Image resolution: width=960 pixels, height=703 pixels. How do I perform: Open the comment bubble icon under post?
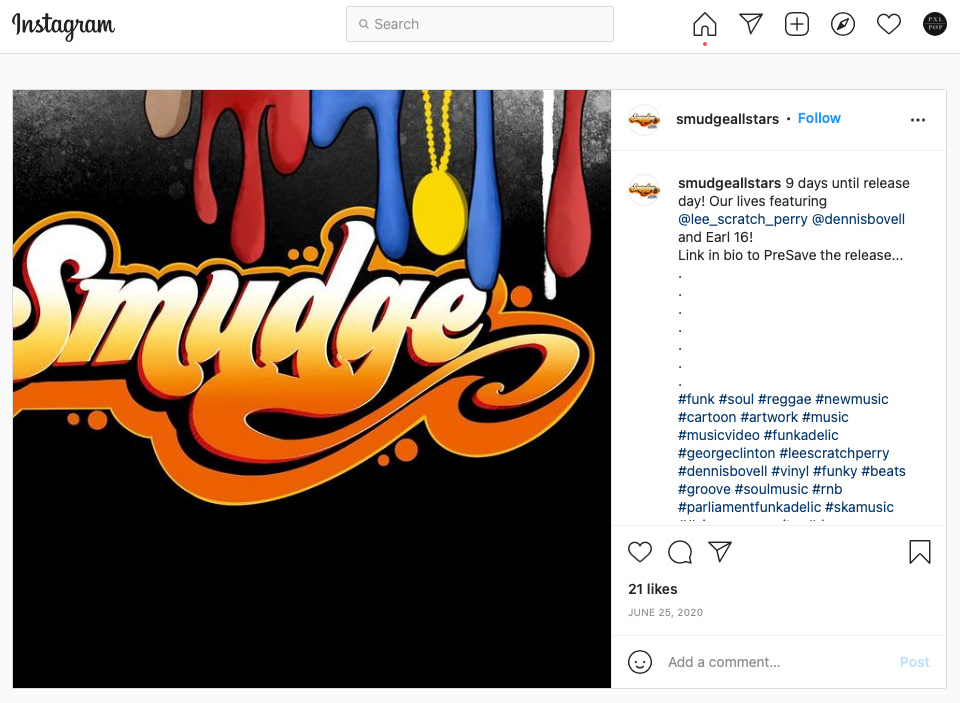680,552
